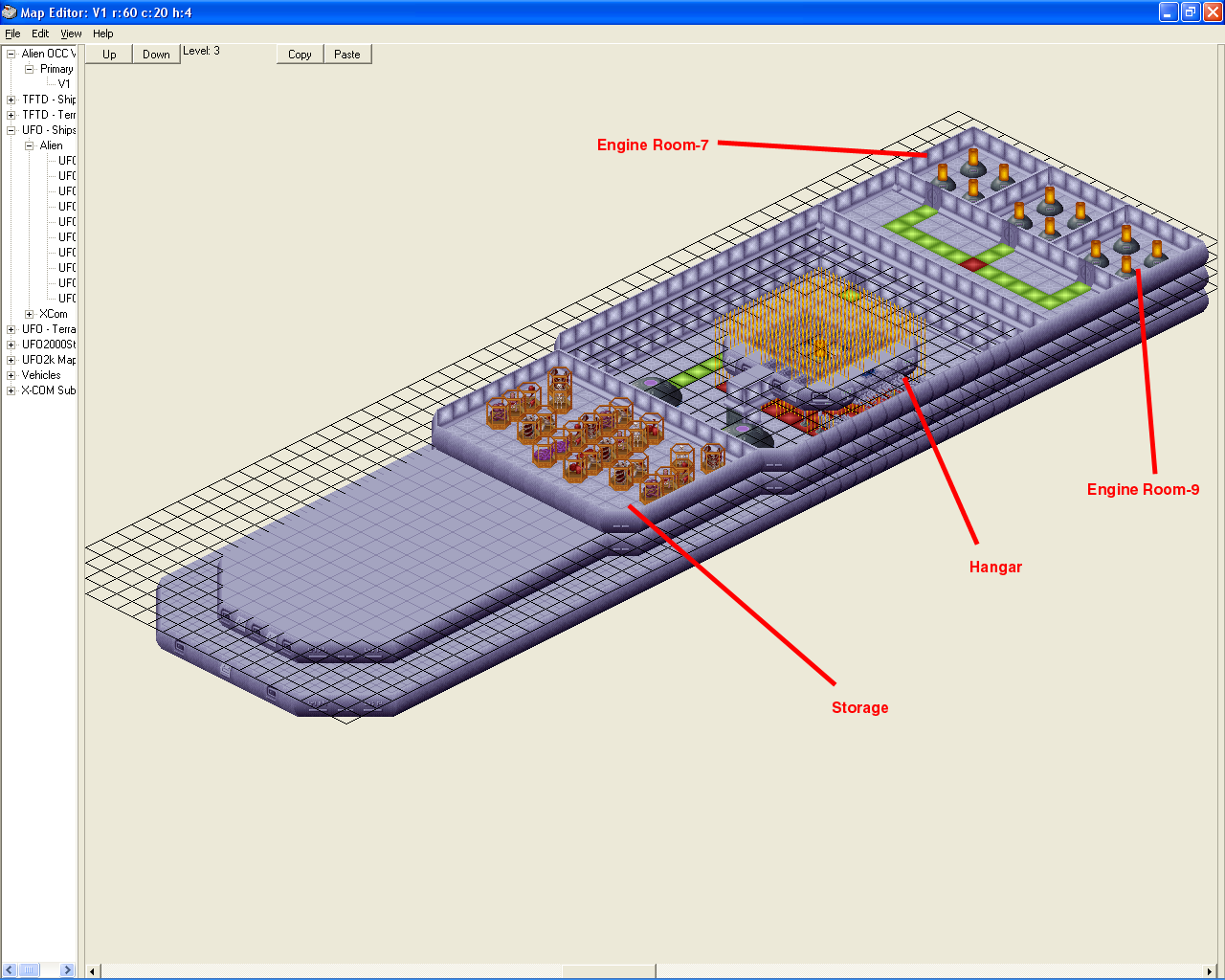Open the Help menu
1225x980 pixels.
[103, 33]
